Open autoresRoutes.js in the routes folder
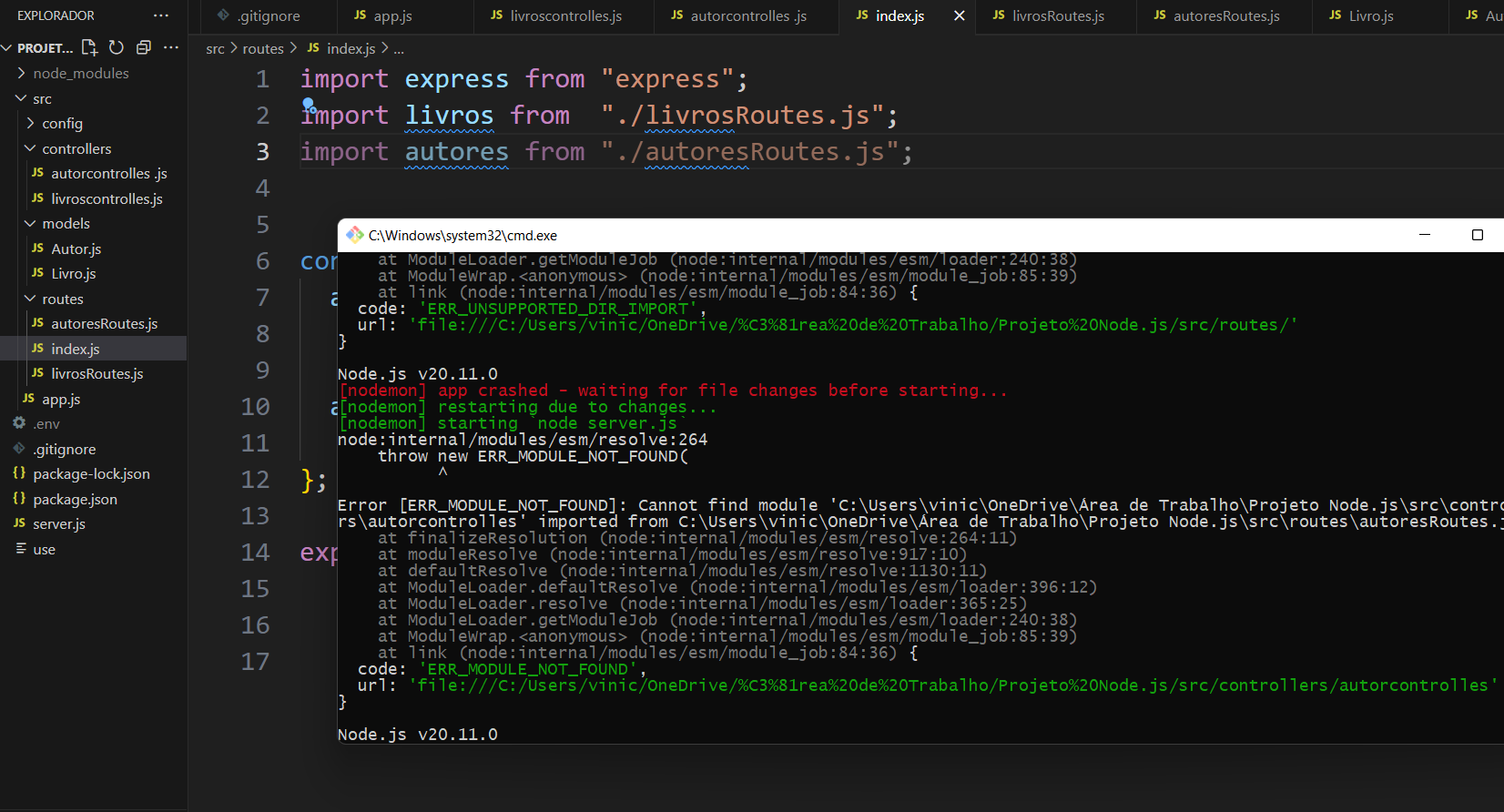This screenshot has height=812, width=1504. (93, 323)
